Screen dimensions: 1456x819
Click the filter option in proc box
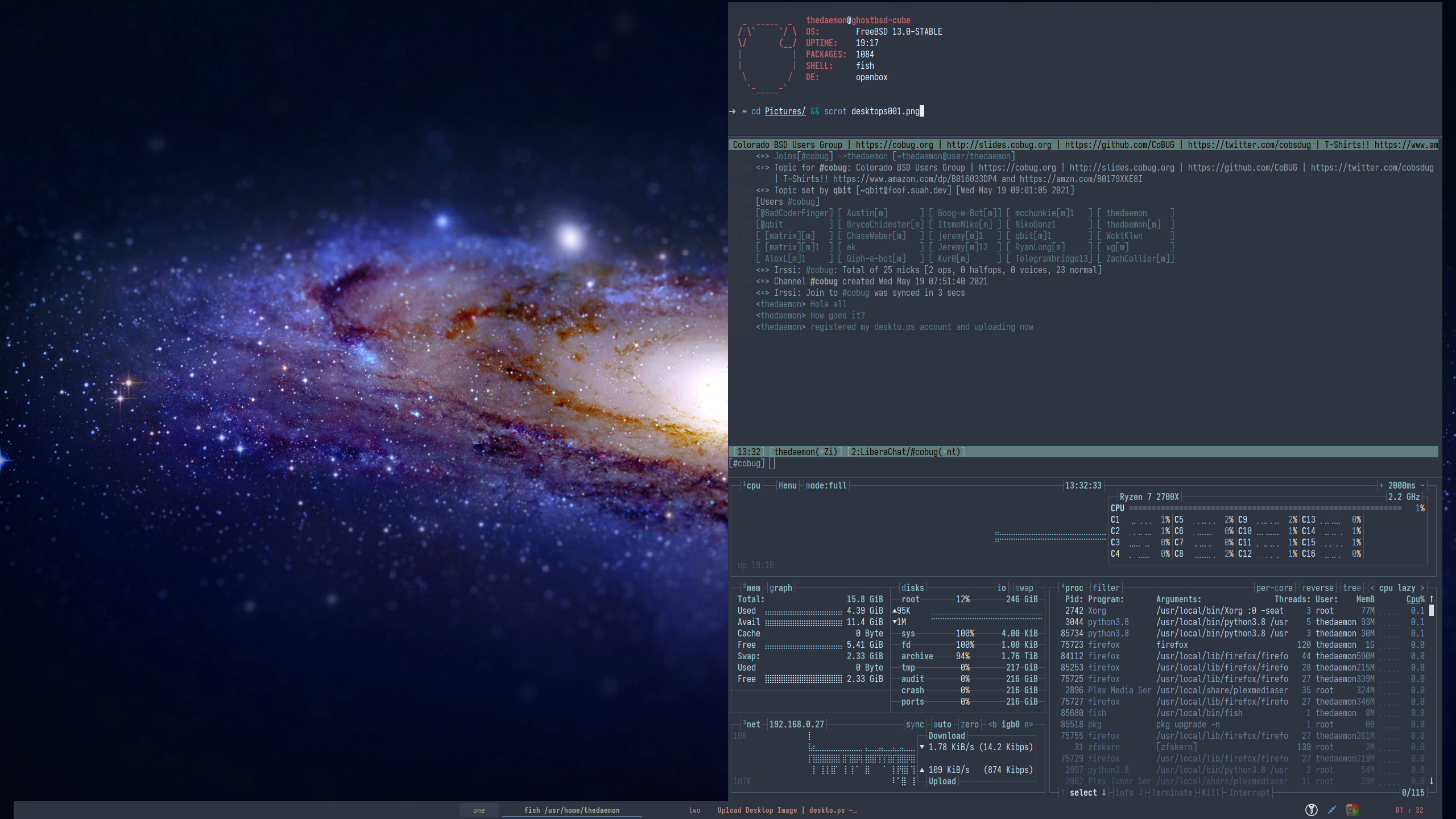1106,588
